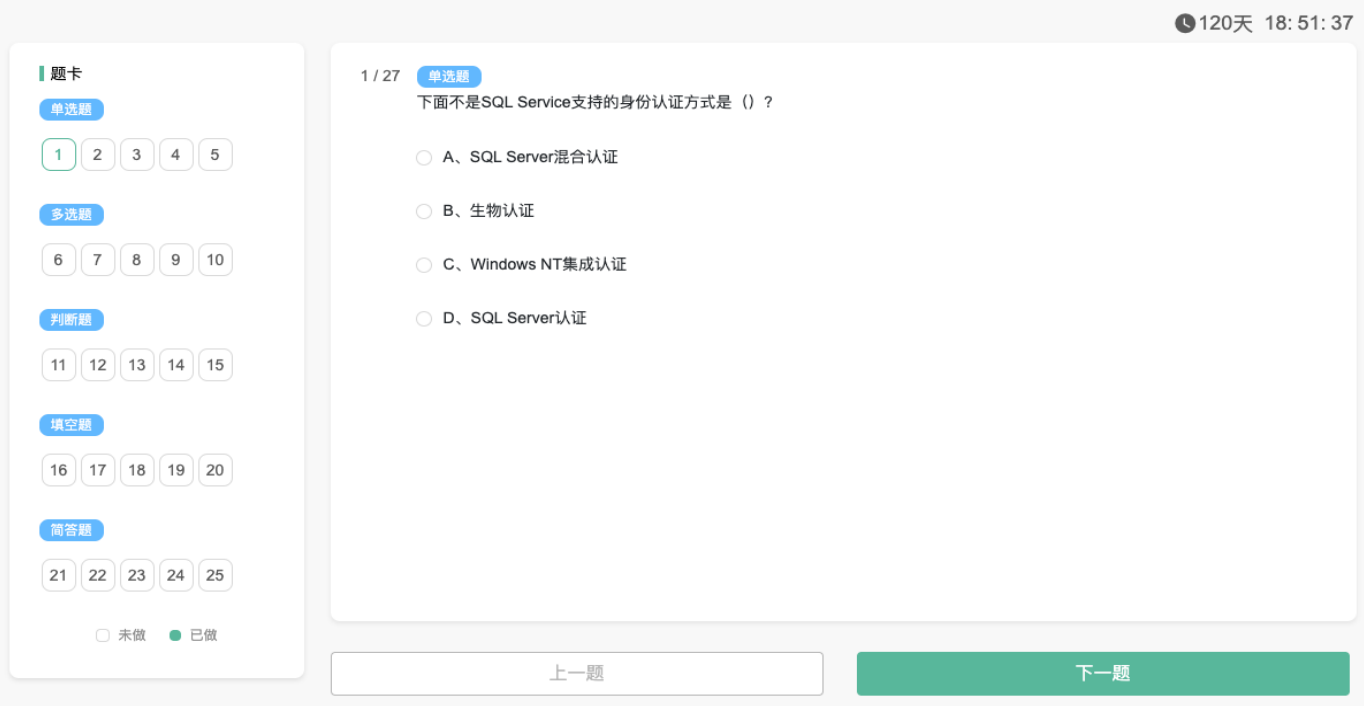The image size is (1364, 706).
Task: Open question 5 from answer card
Action: click(215, 155)
